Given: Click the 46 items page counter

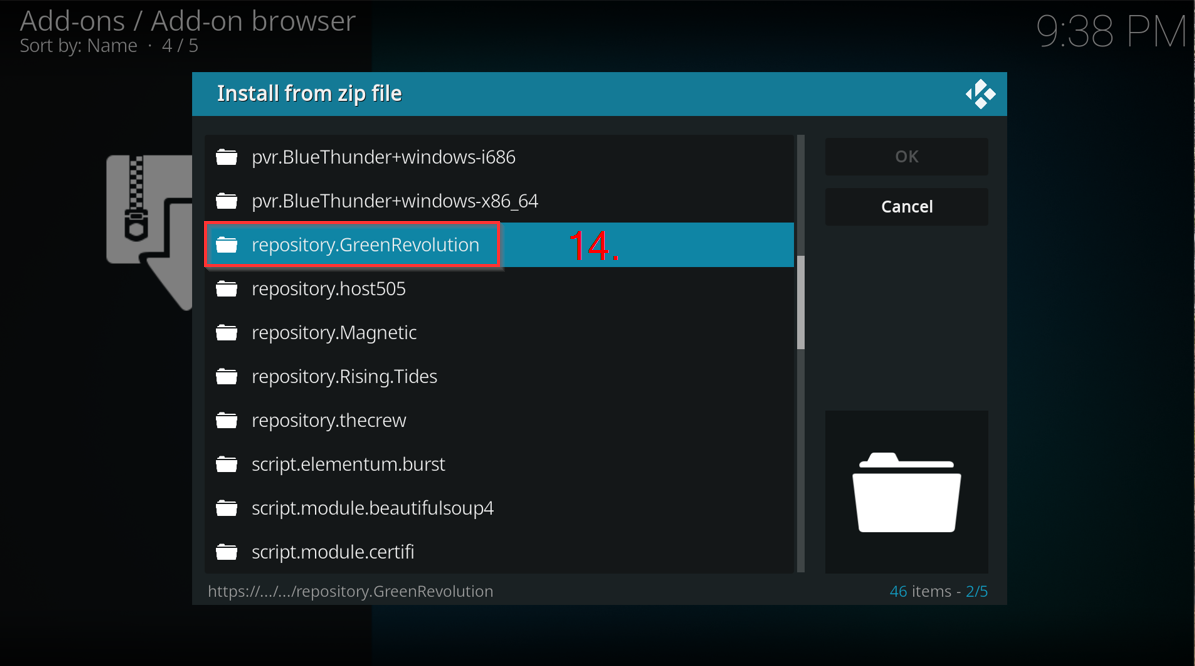Looking at the screenshot, I should (x=938, y=591).
